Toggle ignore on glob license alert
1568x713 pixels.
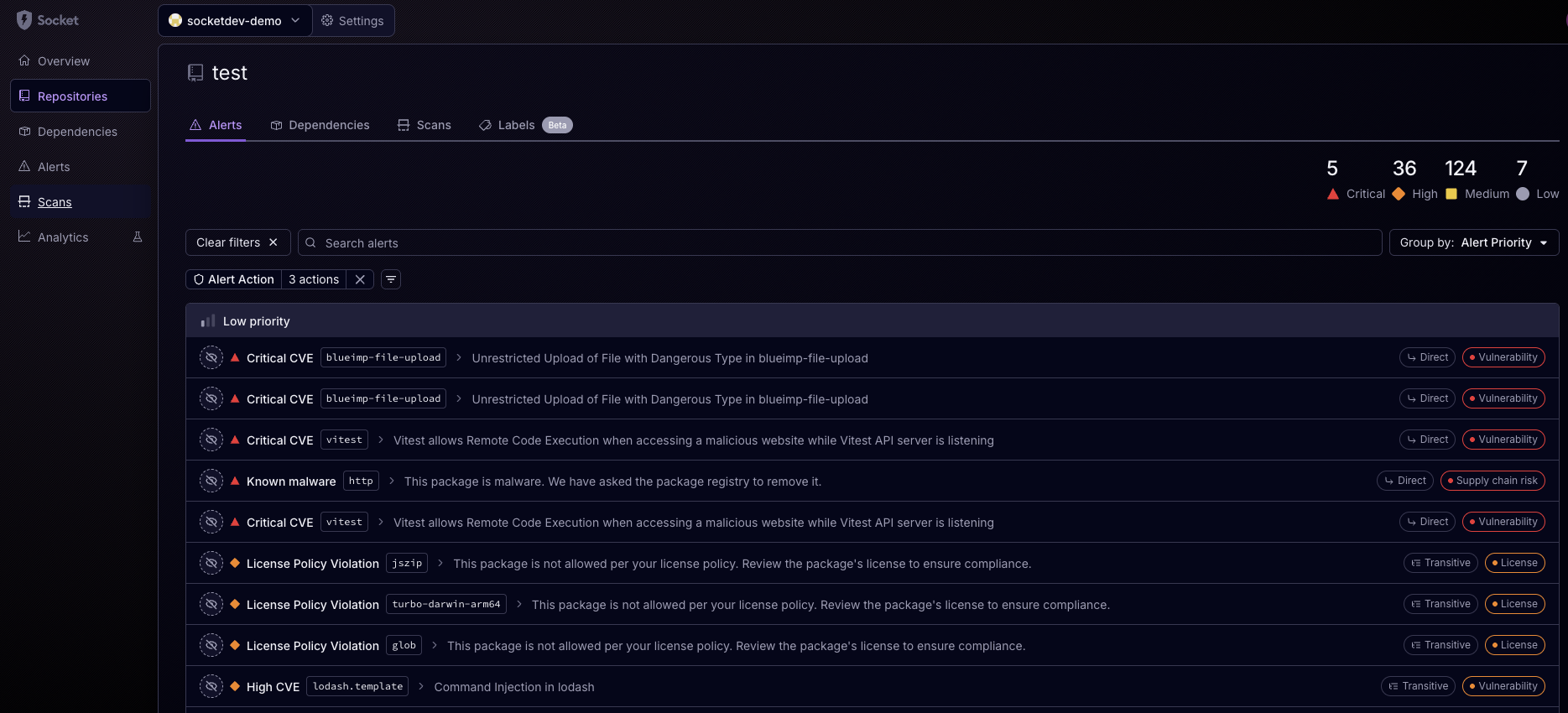(211, 645)
